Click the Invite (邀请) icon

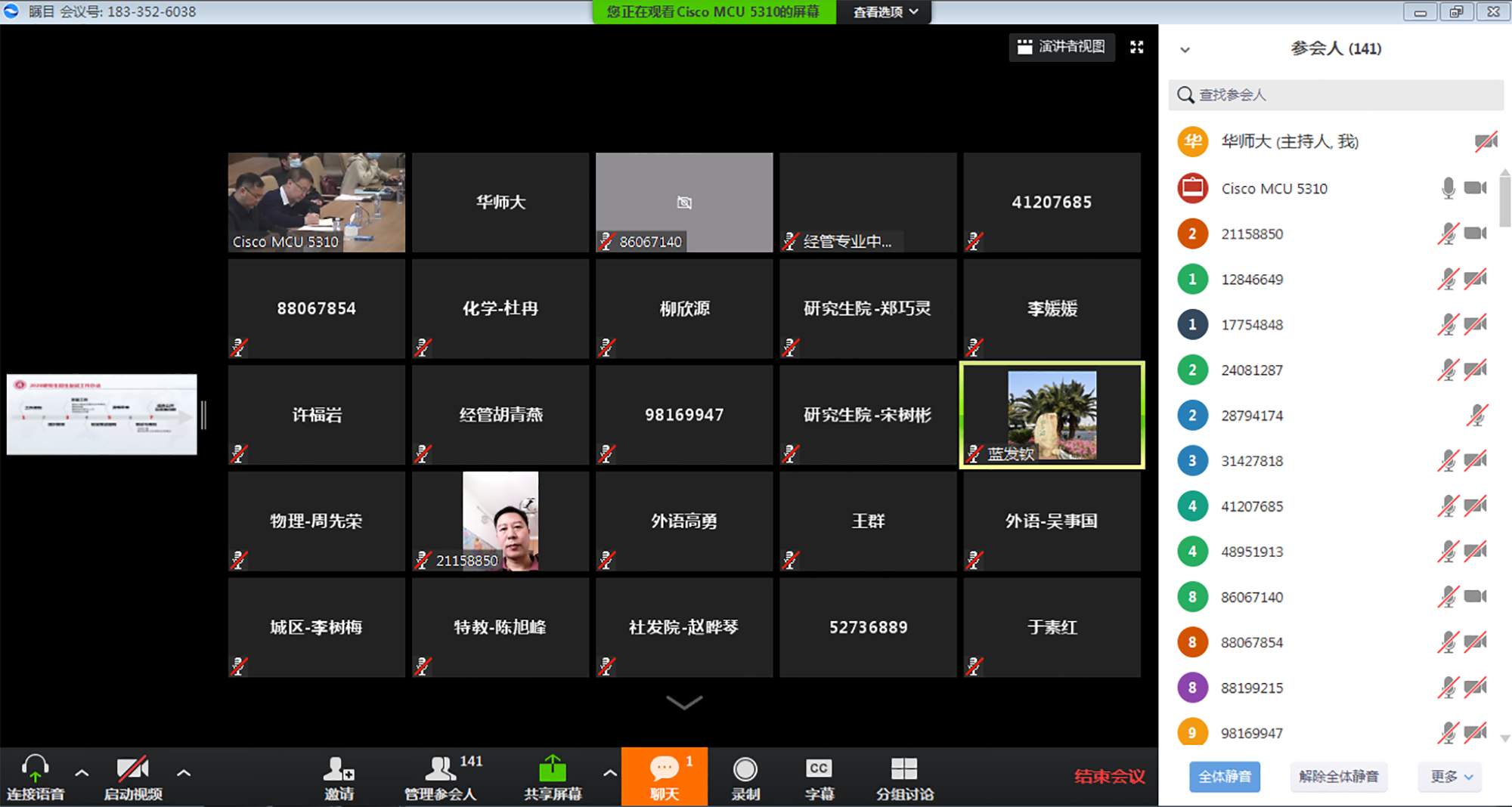[x=338, y=770]
